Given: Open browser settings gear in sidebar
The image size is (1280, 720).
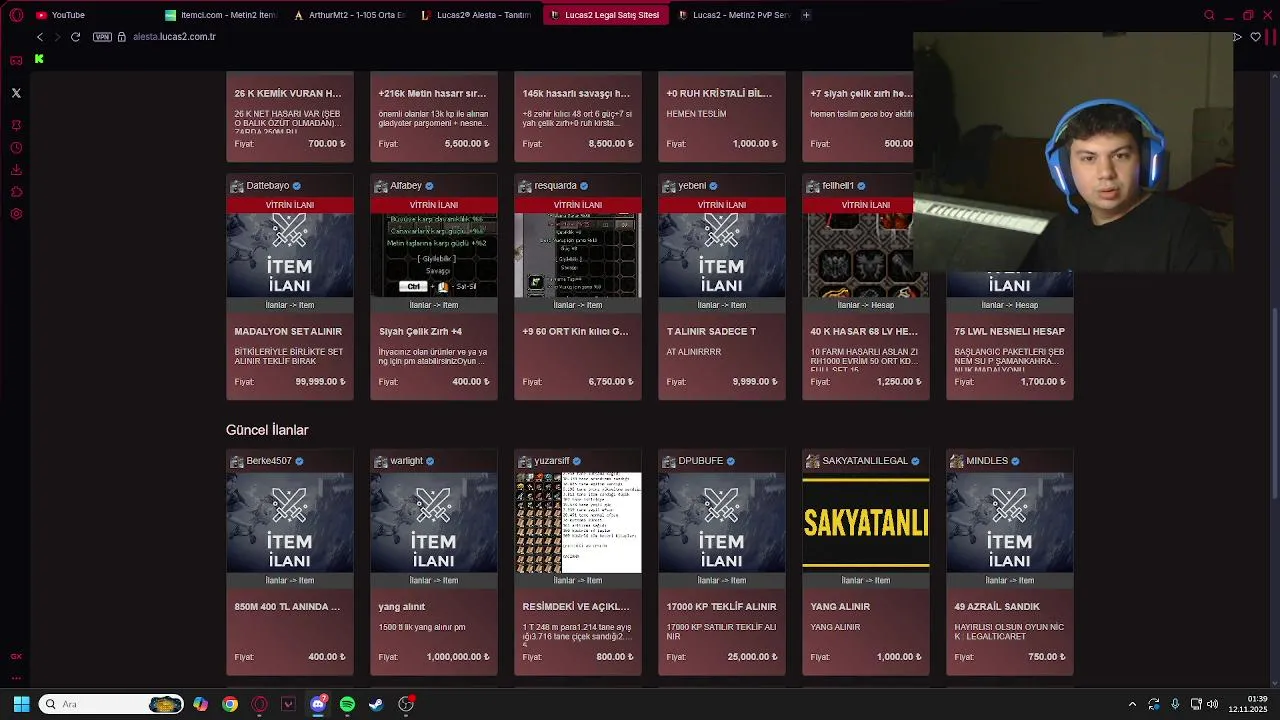Looking at the screenshot, I should (x=16, y=213).
